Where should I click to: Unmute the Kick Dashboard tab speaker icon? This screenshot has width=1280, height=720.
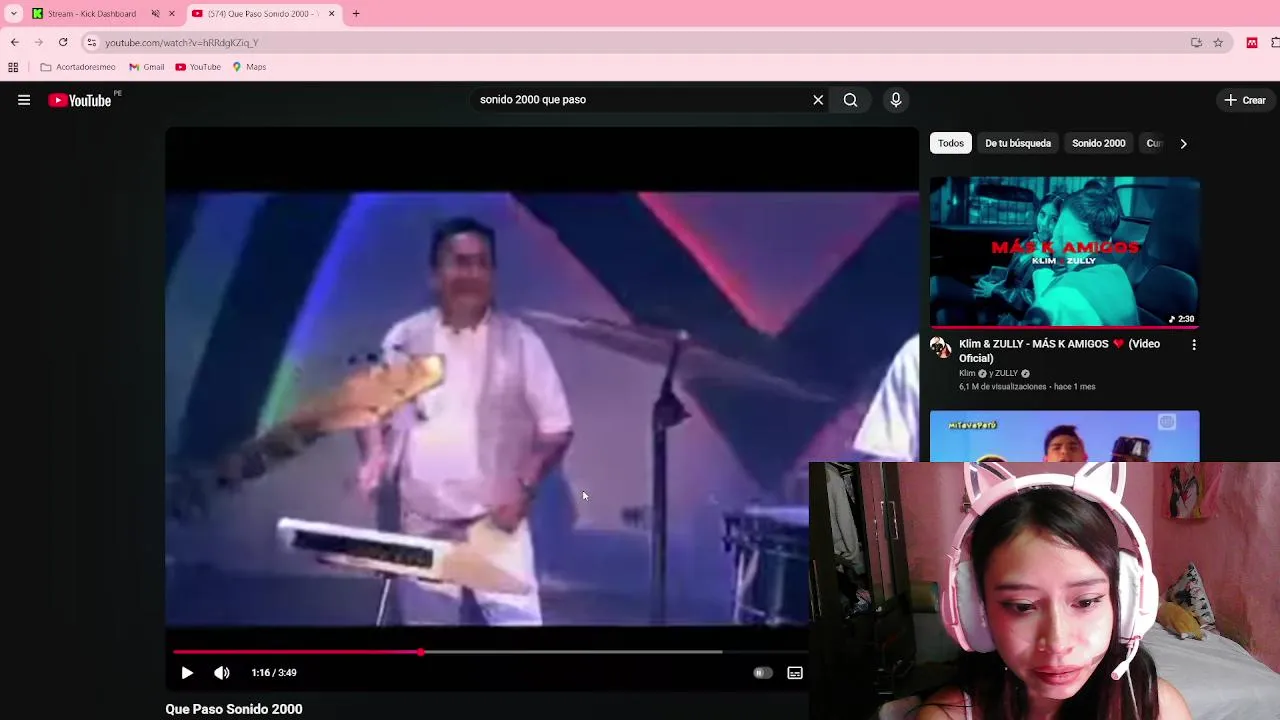click(x=155, y=14)
